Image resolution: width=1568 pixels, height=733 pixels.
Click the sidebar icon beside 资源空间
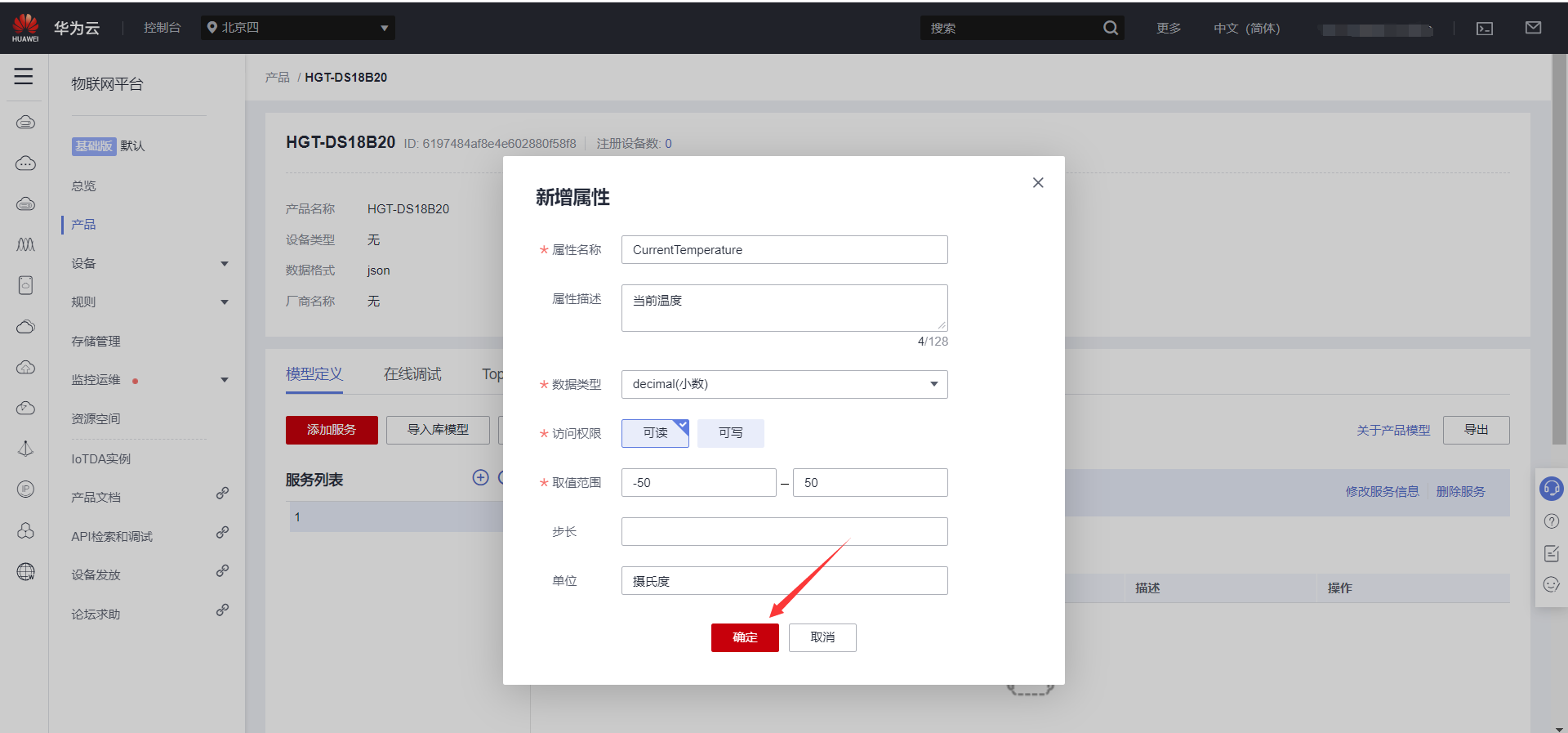pos(25,408)
